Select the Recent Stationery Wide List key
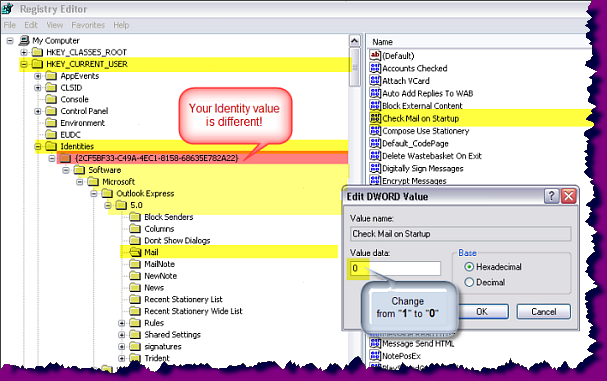607x381 pixels. [193, 311]
